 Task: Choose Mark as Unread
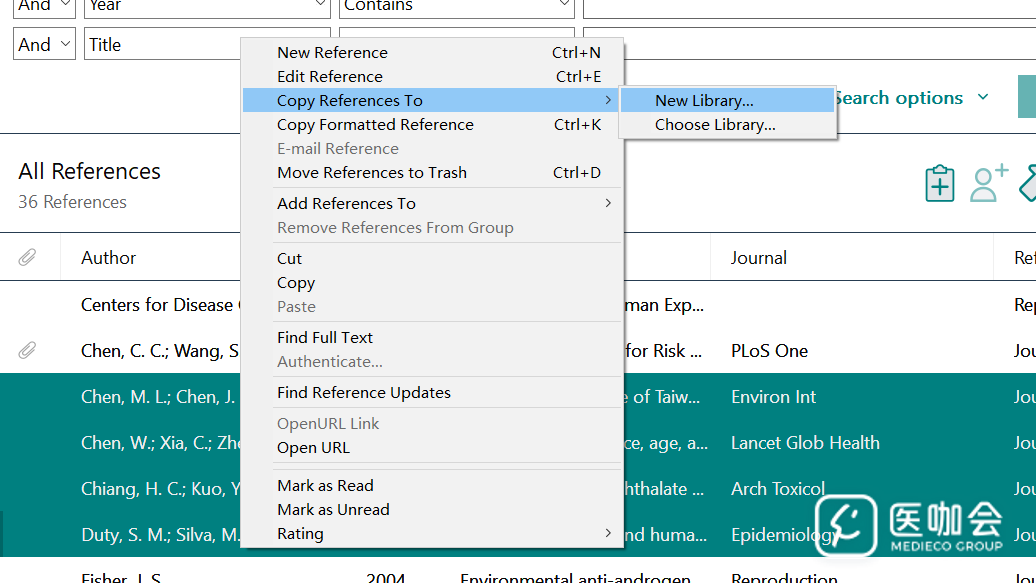pos(333,510)
